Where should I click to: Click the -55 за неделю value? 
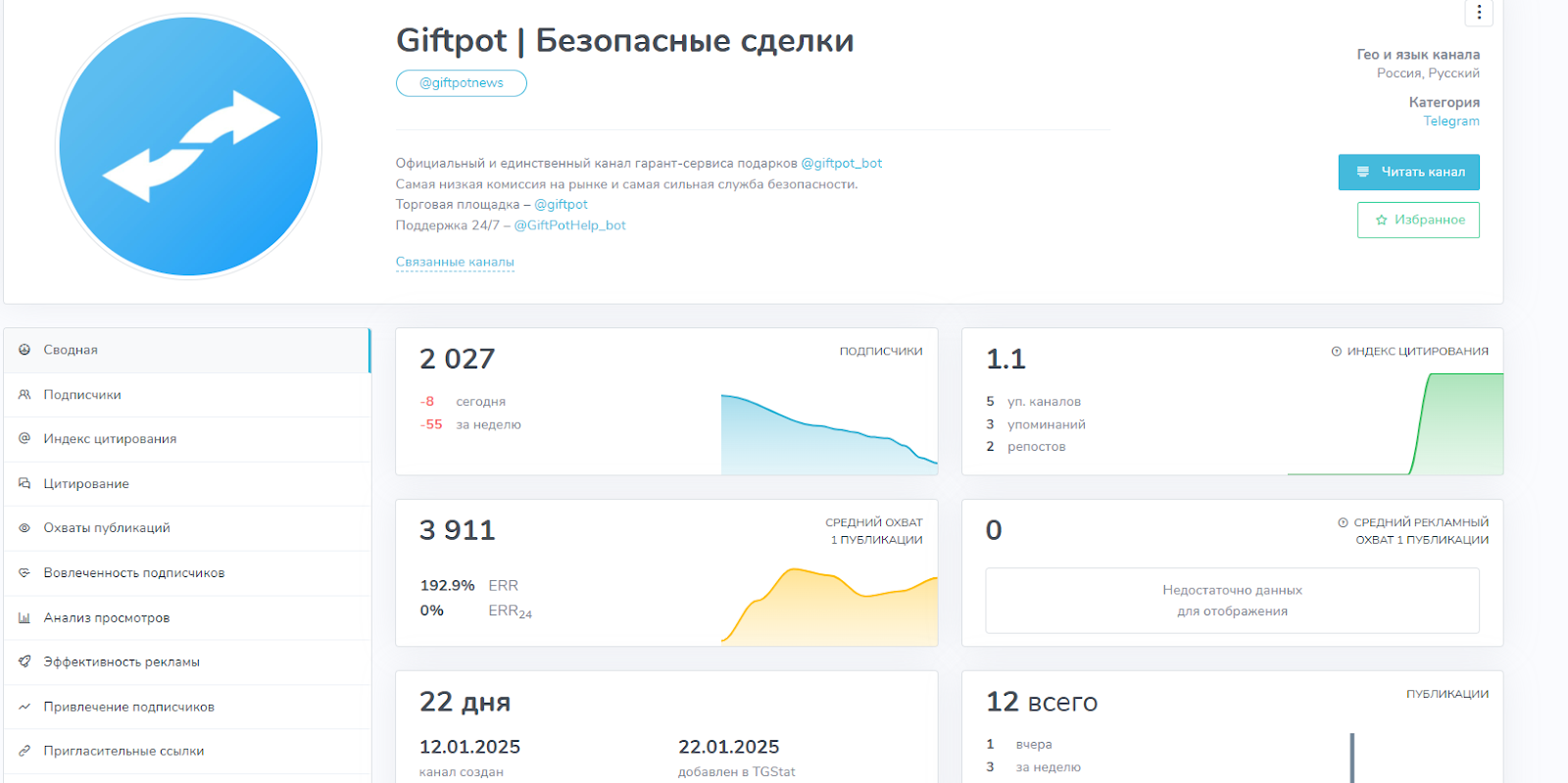point(470,425)
